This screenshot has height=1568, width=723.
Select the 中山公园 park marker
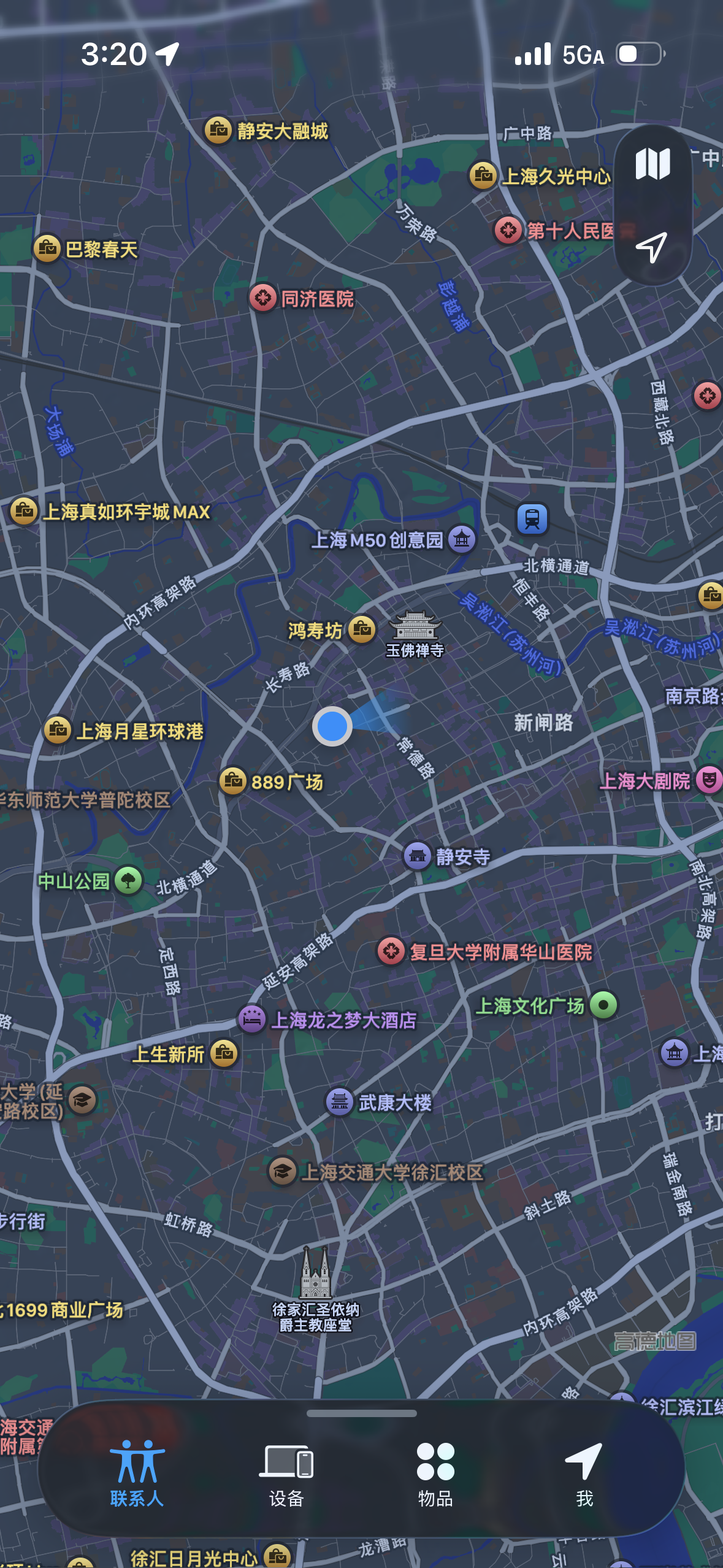click(x=128, y=881)
